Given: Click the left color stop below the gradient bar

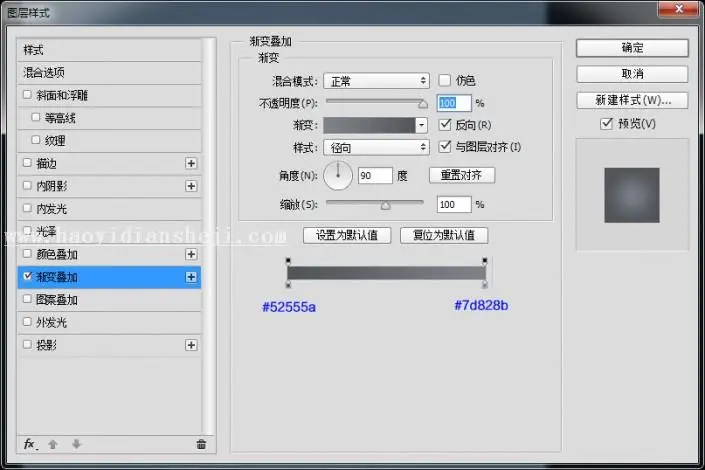Looking at the screenshot, I should pos(288,284).
